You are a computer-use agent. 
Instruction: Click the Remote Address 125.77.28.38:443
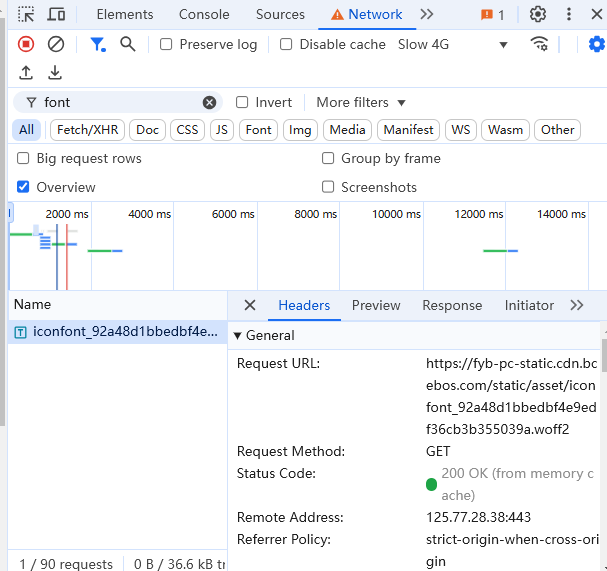pyautogui.click(x=478, y=517)
